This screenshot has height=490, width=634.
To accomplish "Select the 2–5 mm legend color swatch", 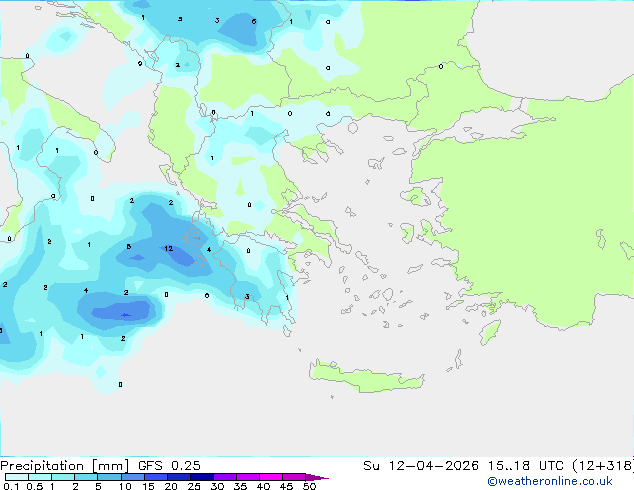I will 86,477.
